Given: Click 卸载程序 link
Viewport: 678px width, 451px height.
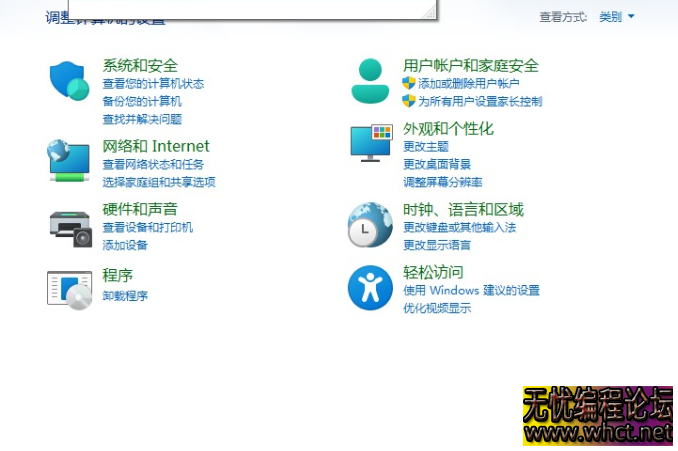Looking at the screenshot, I should pyautogui.click(x=125, y=296).
